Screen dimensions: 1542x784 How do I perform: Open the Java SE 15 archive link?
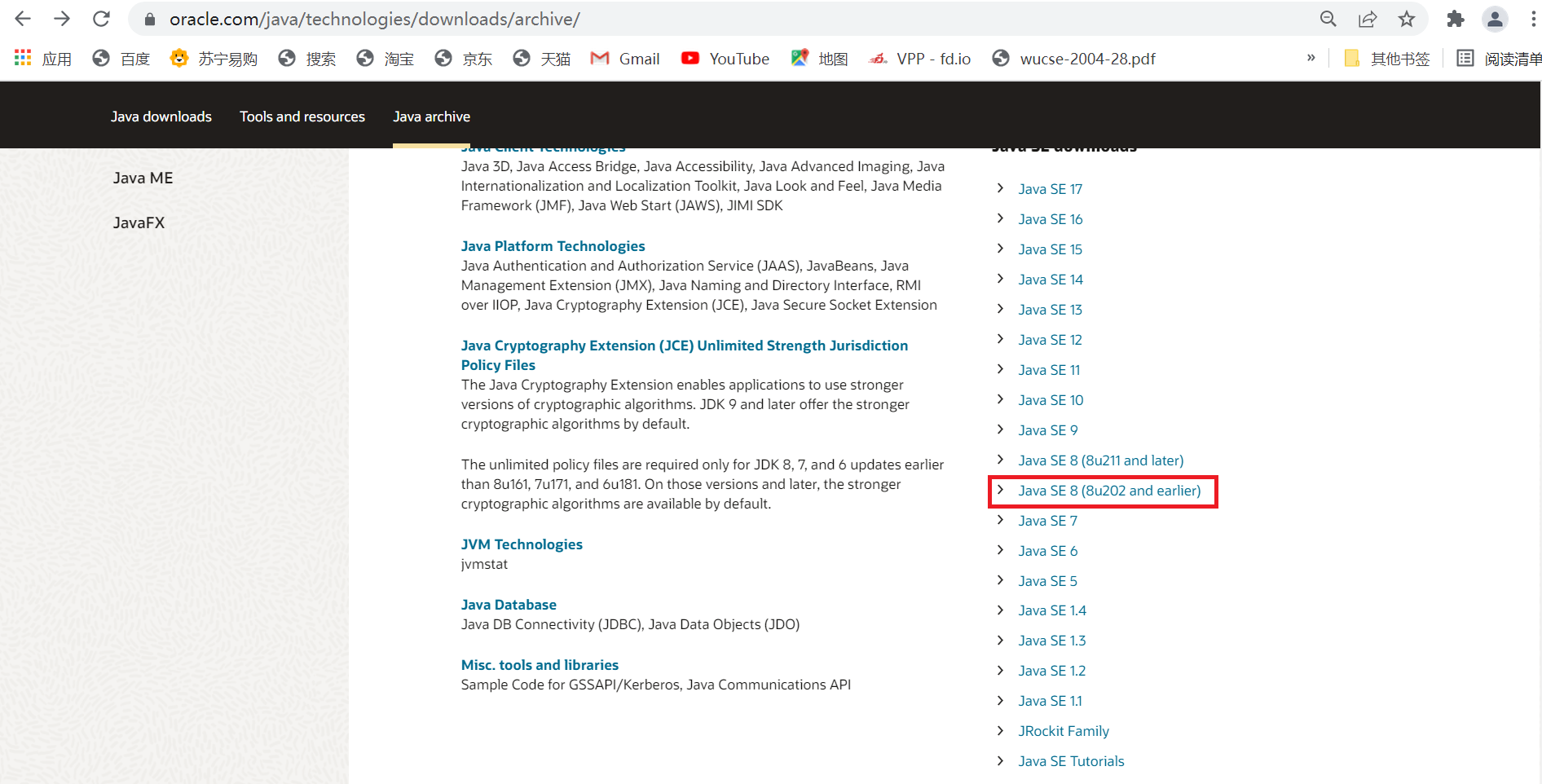coord(1051,249)
